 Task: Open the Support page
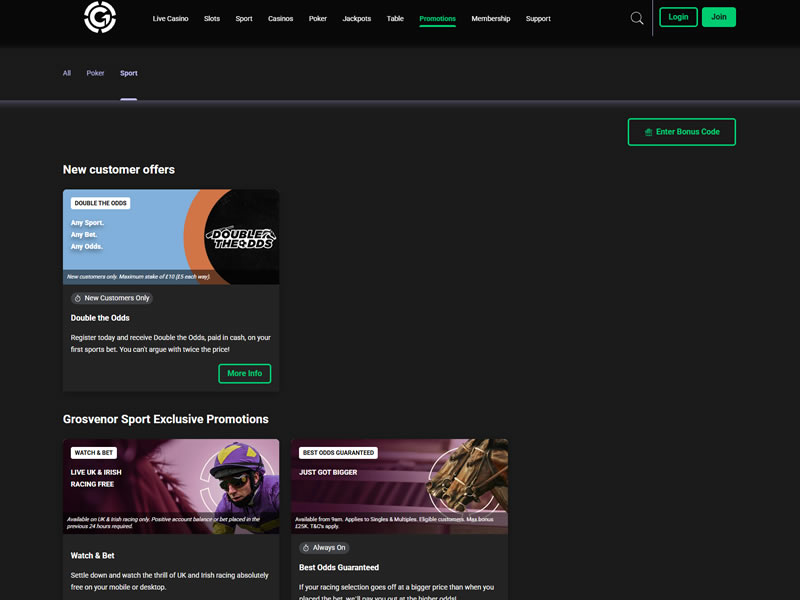tap(538, 19)
